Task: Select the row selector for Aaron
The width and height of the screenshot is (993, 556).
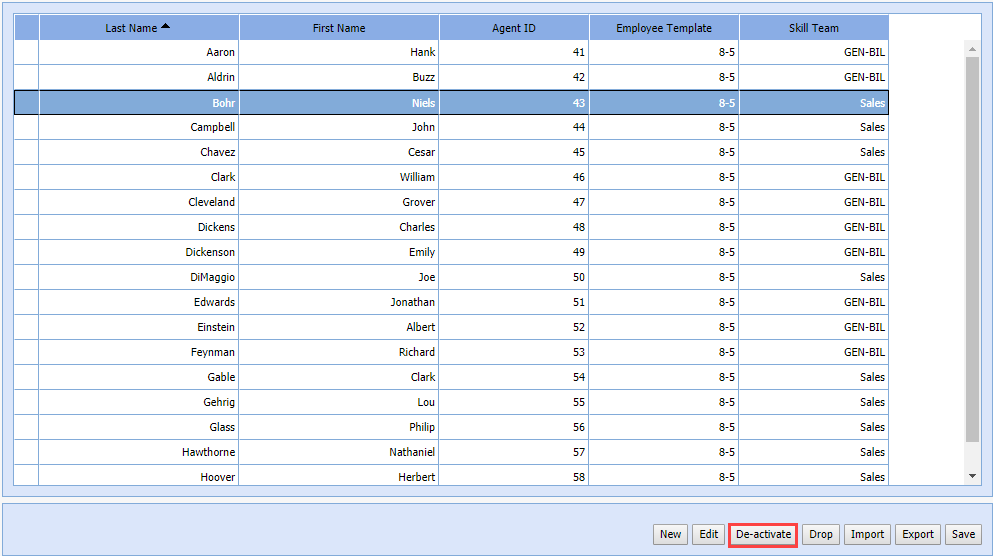Action: [26, 52]
